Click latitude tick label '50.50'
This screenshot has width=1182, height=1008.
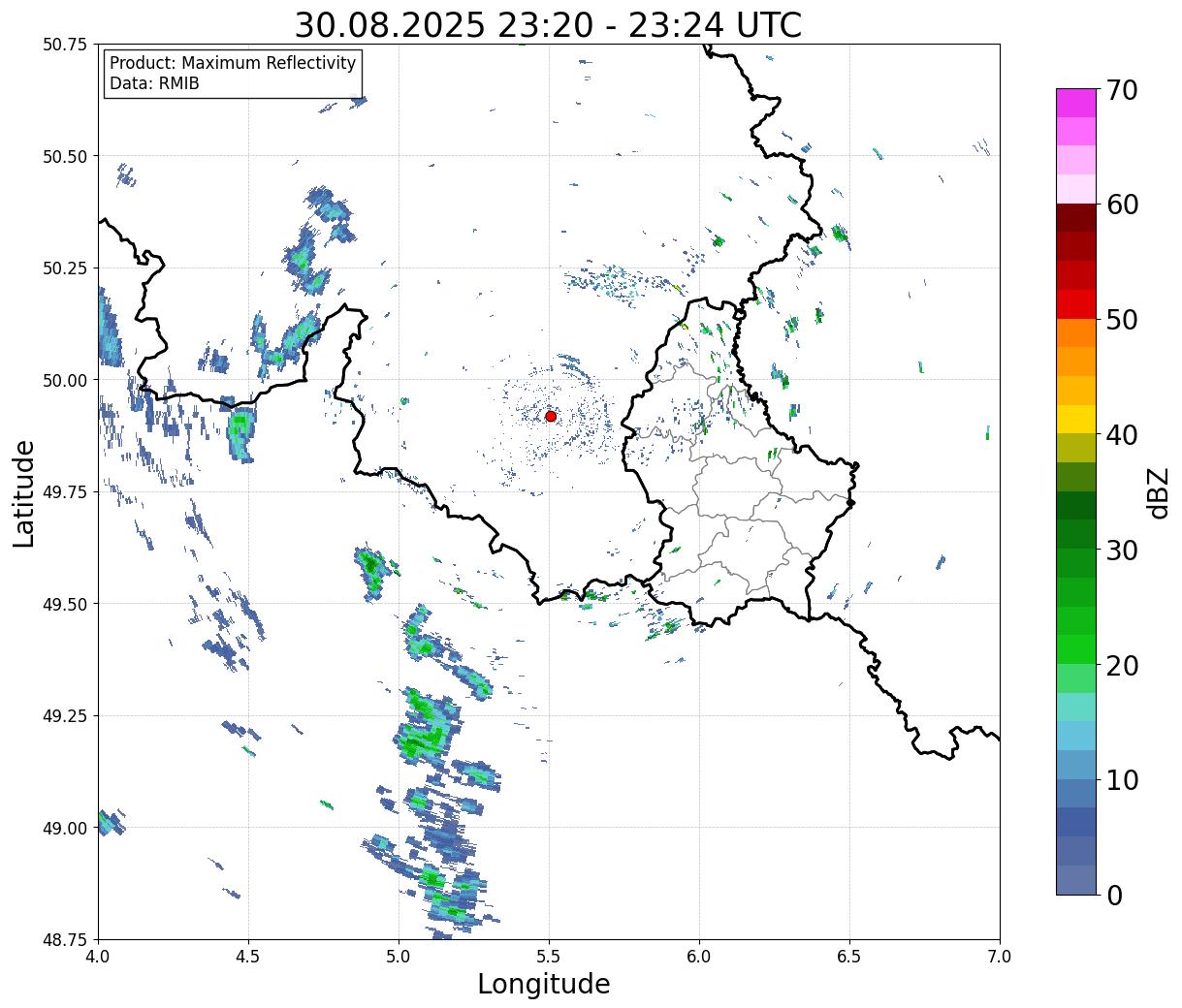point(65,156)
